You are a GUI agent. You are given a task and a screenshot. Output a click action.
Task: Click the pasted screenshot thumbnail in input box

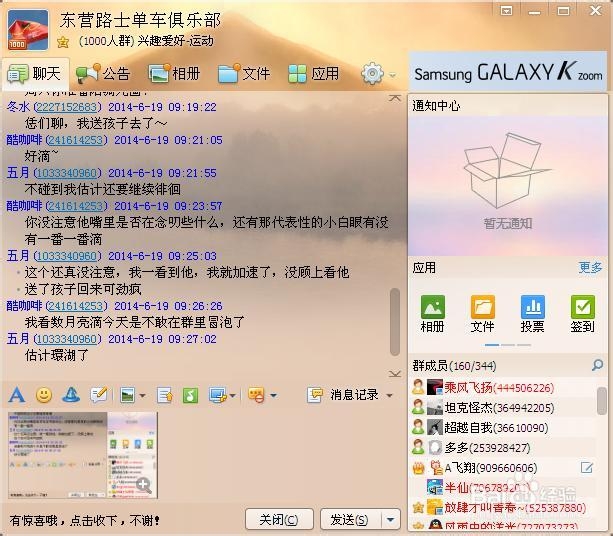82,455
